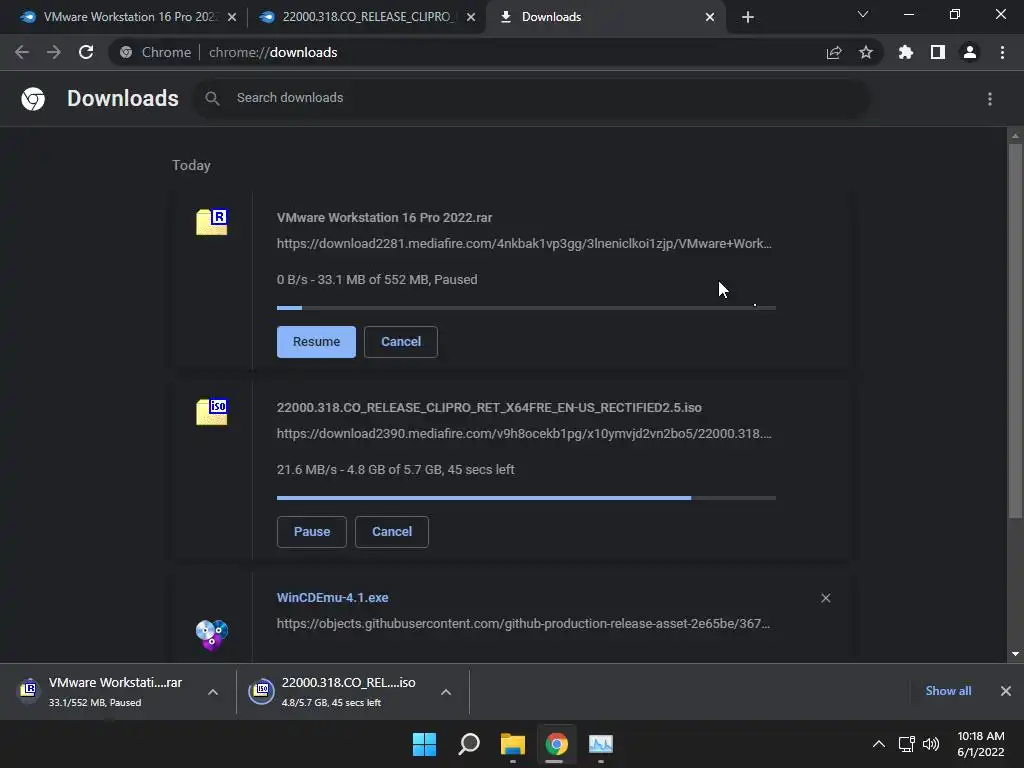Close the VMware Workstation 16 Pro tab
The image size is (1024, 768).
[x=232, y=17]
